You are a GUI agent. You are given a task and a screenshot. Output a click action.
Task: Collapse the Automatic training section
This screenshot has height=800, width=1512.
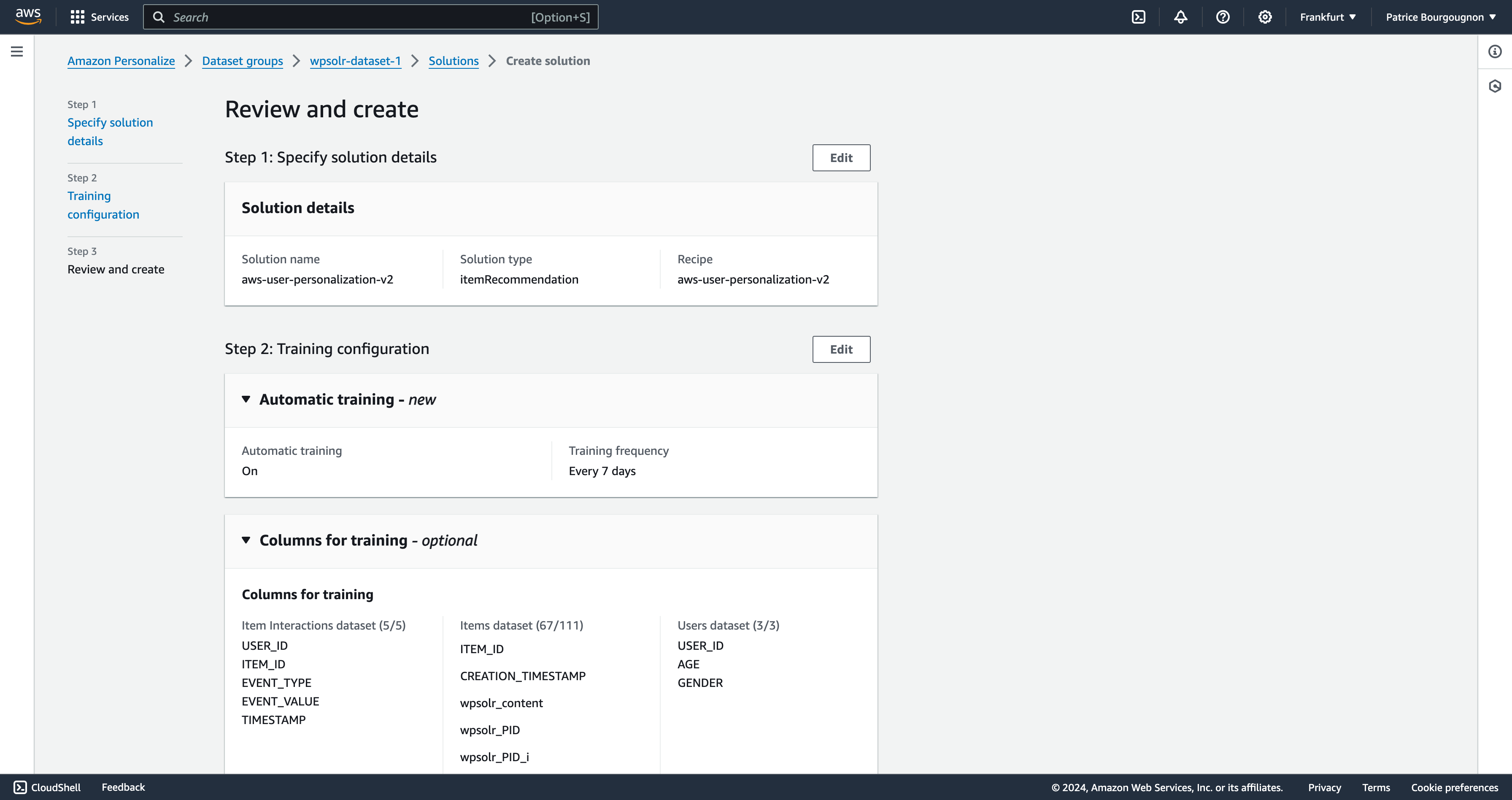[246, 399]
